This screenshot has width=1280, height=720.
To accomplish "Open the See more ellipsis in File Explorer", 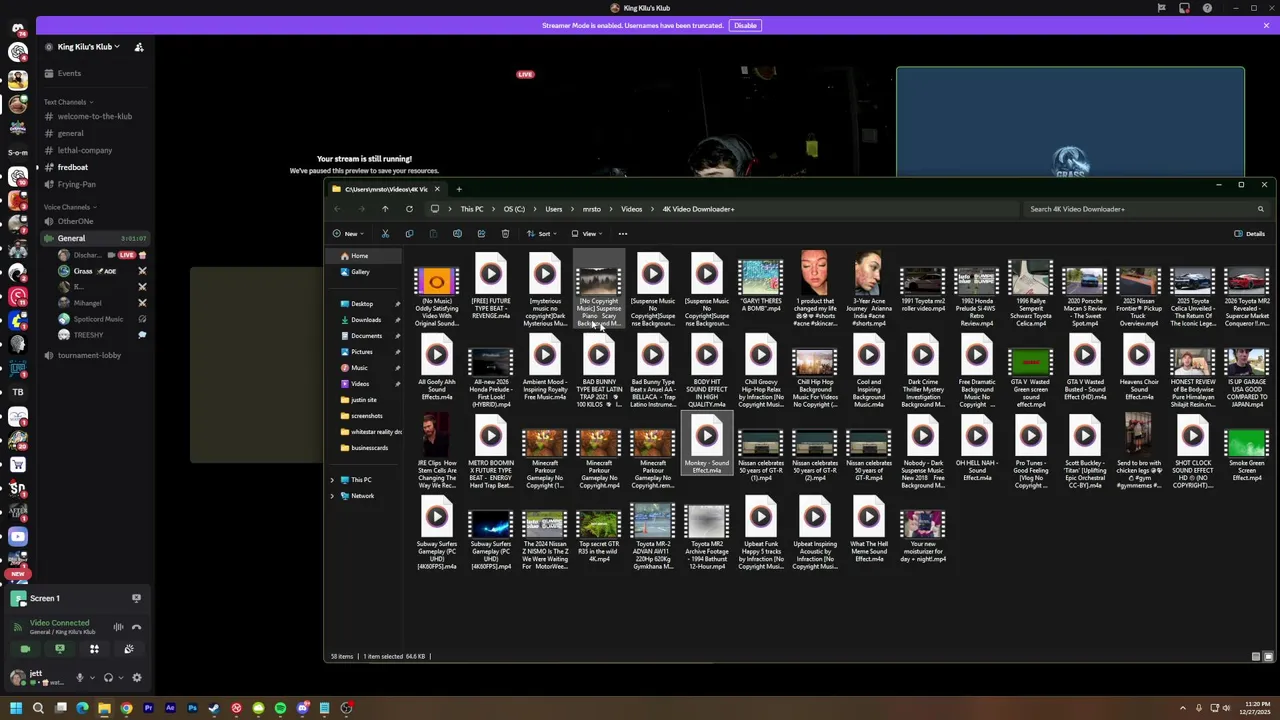I will pyautogui.click(x=622, y=233).
